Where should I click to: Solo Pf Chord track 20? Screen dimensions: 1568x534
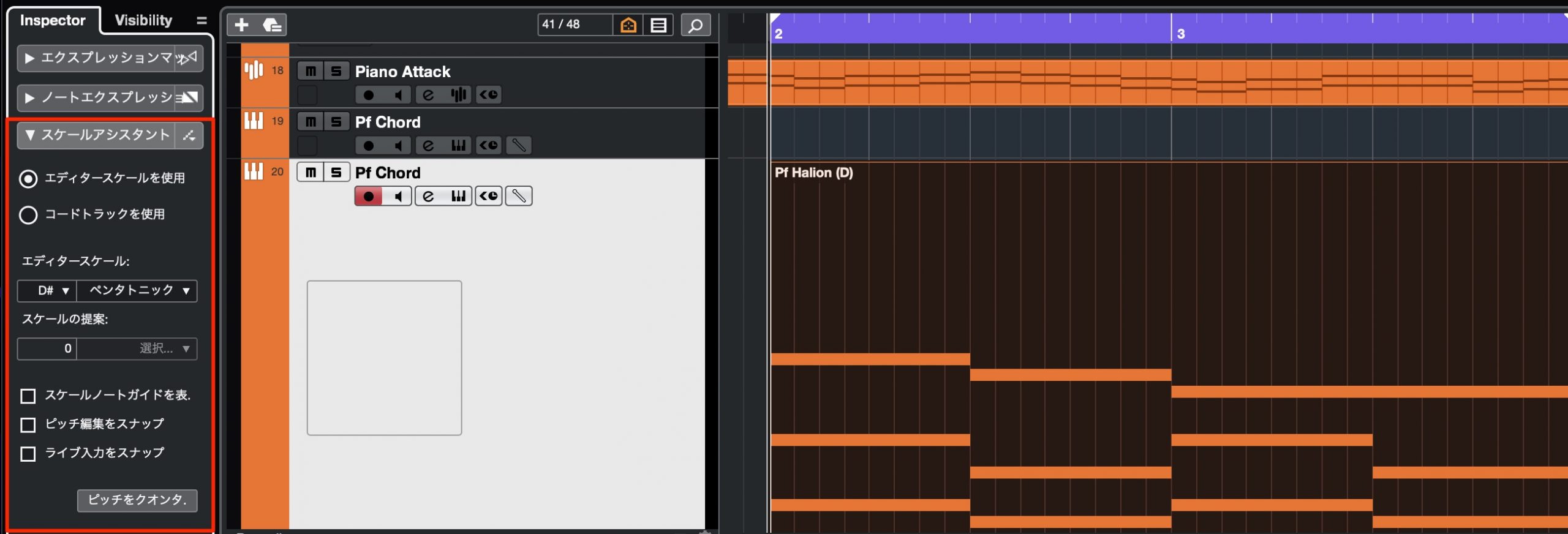(336, 172)
